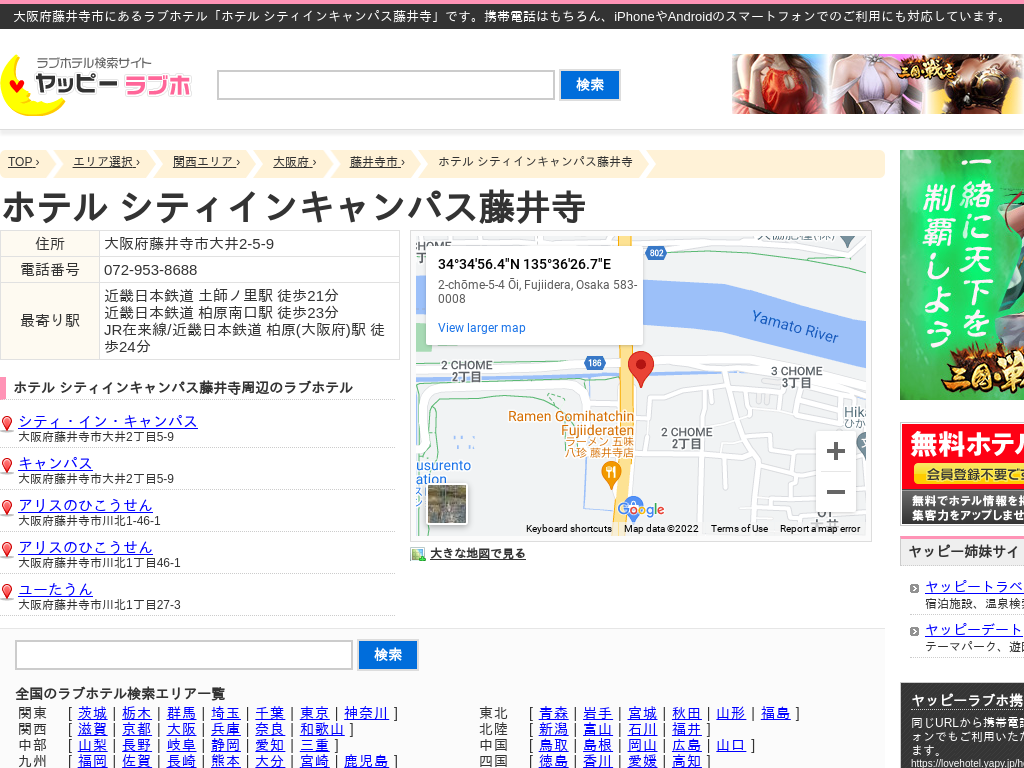Open 徳島 area link
The width and height of the screenshot is (1024, 768).
(553, 761)
